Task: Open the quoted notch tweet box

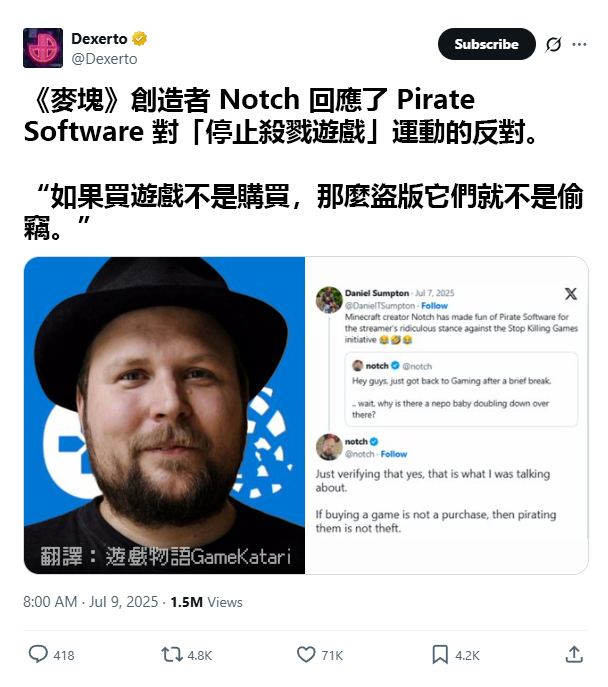Action: tap(461, 389)
